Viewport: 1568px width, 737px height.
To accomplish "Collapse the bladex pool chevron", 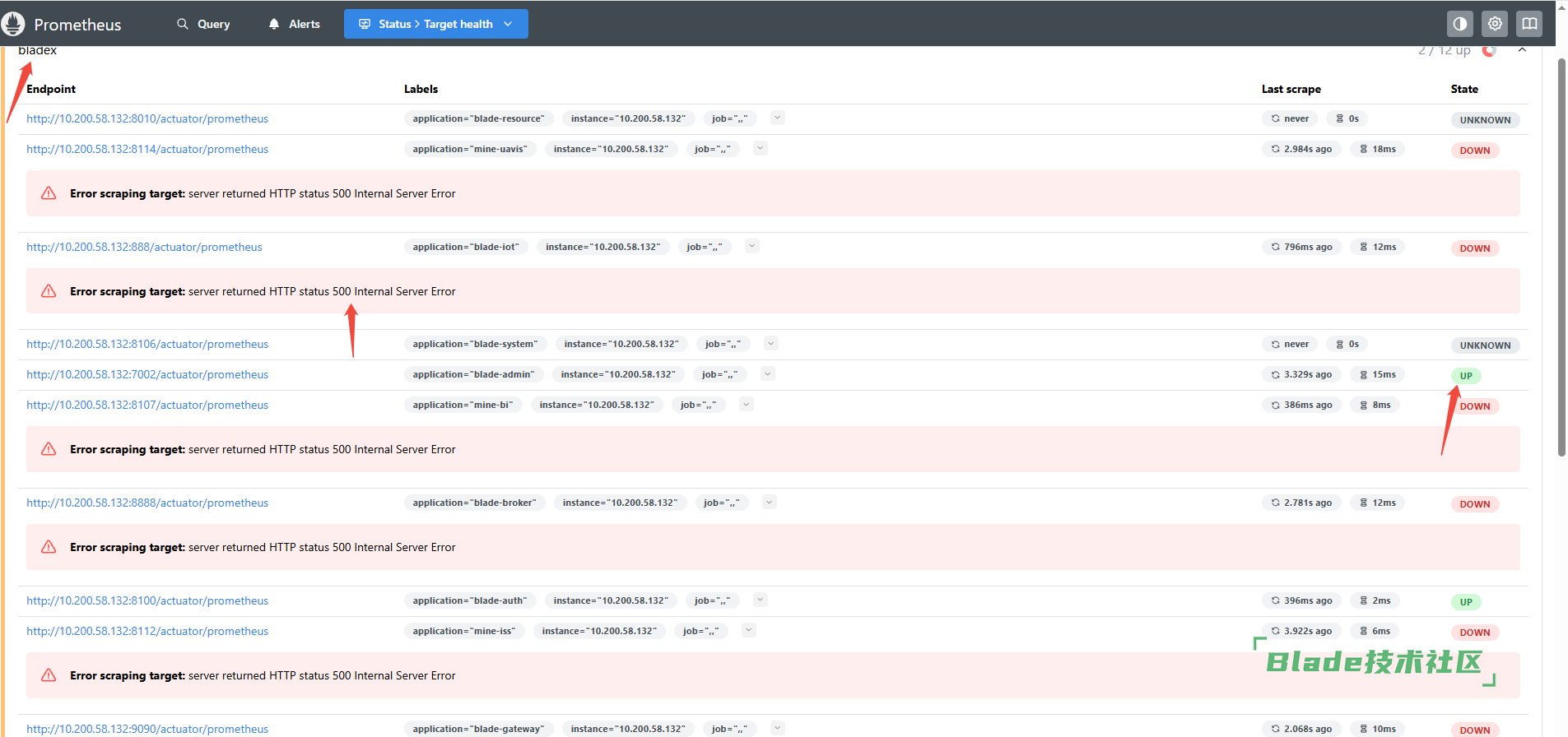I will coord(1522,50).
